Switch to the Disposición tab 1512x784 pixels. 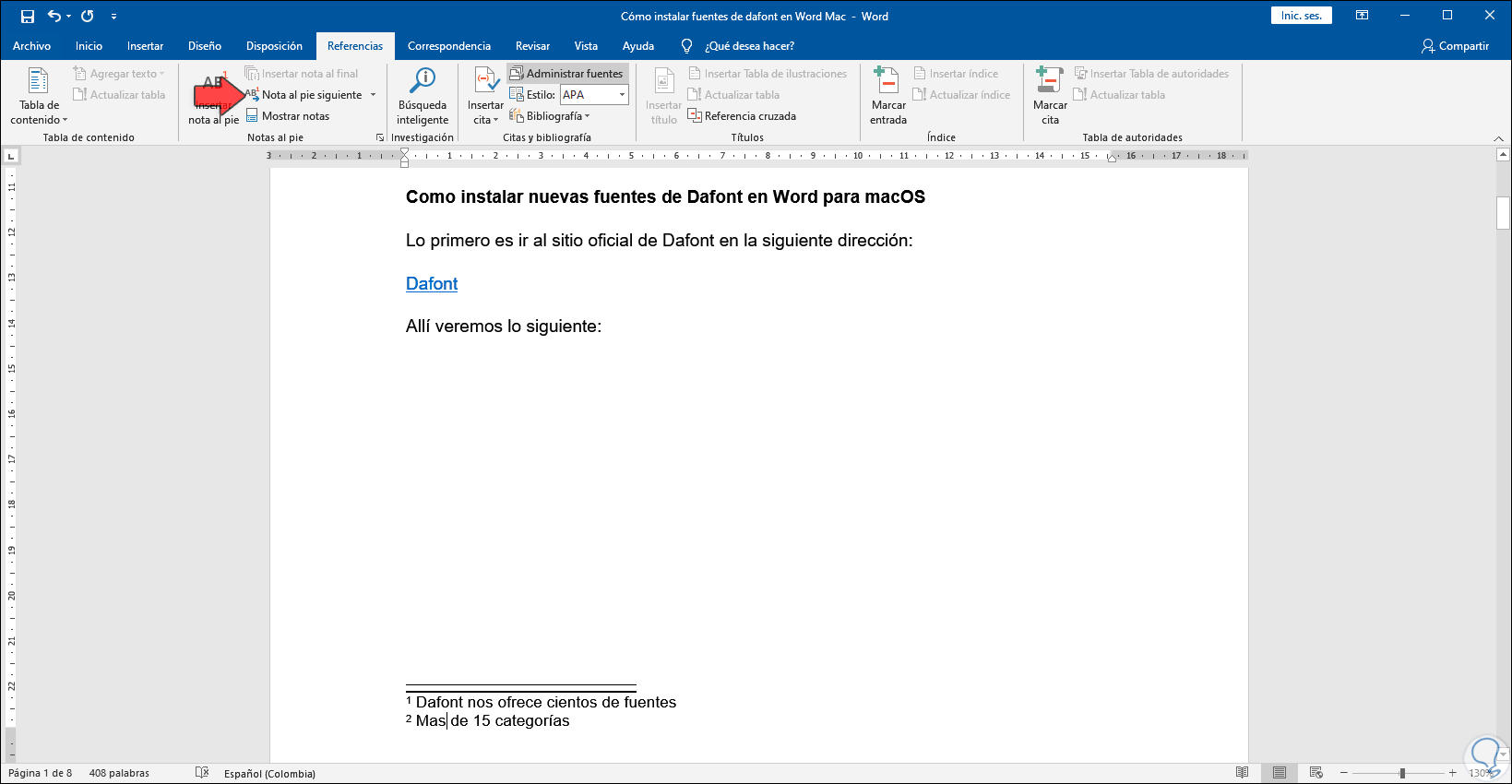click(274, 46)
